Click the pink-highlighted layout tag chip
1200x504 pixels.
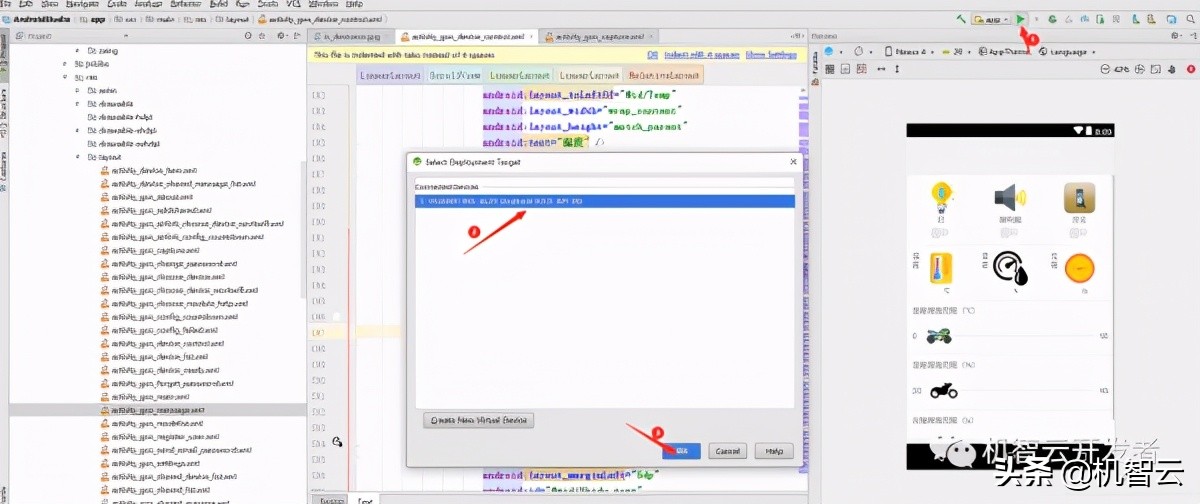[x=663, y=75]
